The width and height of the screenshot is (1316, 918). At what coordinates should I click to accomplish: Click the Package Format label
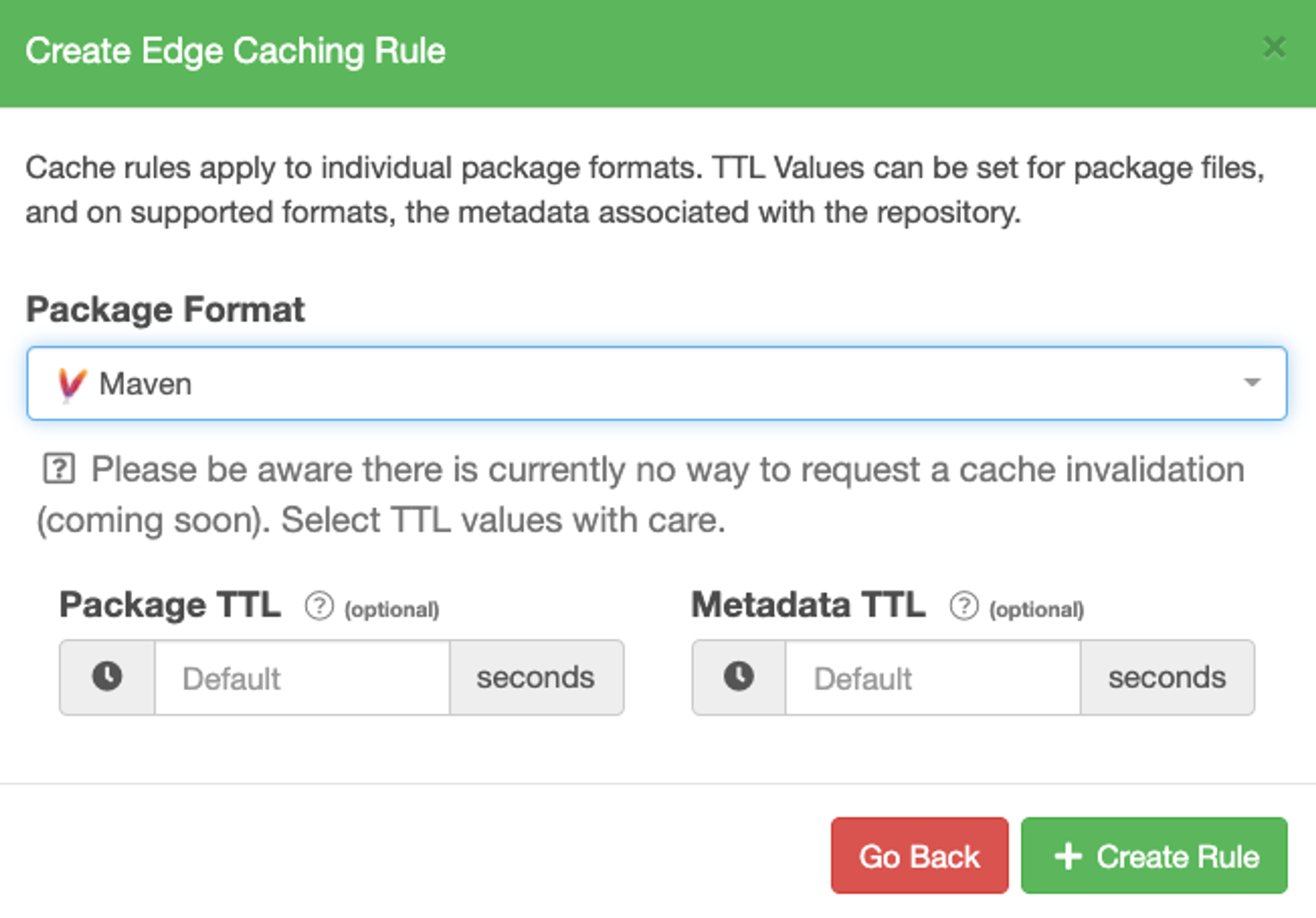(x=165, y=310)
